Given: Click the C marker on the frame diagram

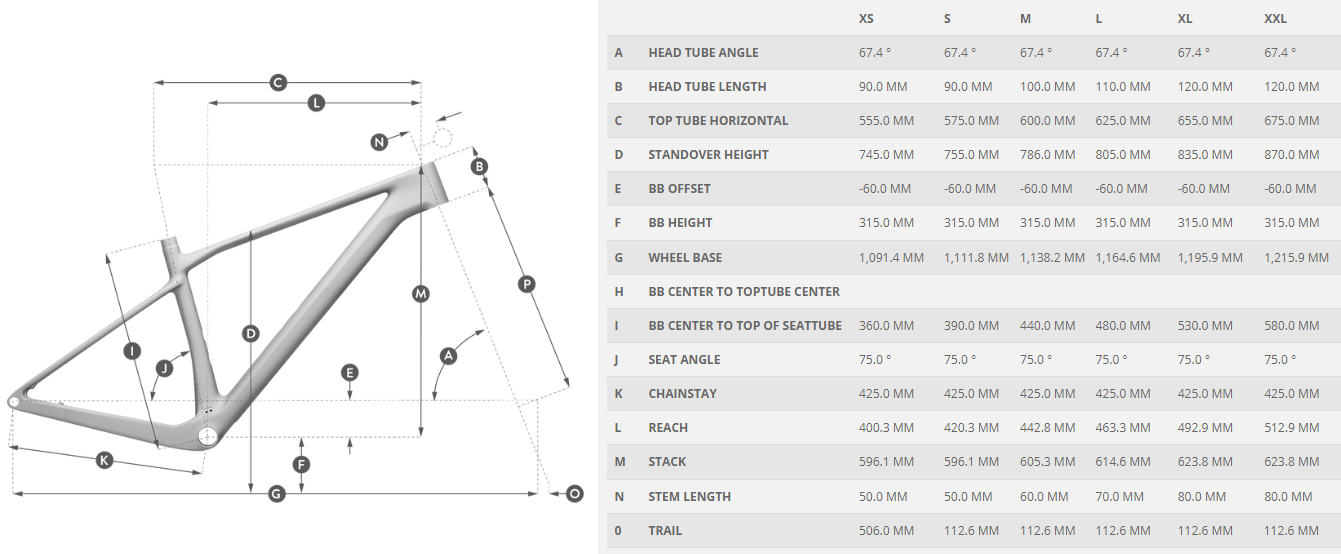Looking at the screenshot, I should [279, 83].
